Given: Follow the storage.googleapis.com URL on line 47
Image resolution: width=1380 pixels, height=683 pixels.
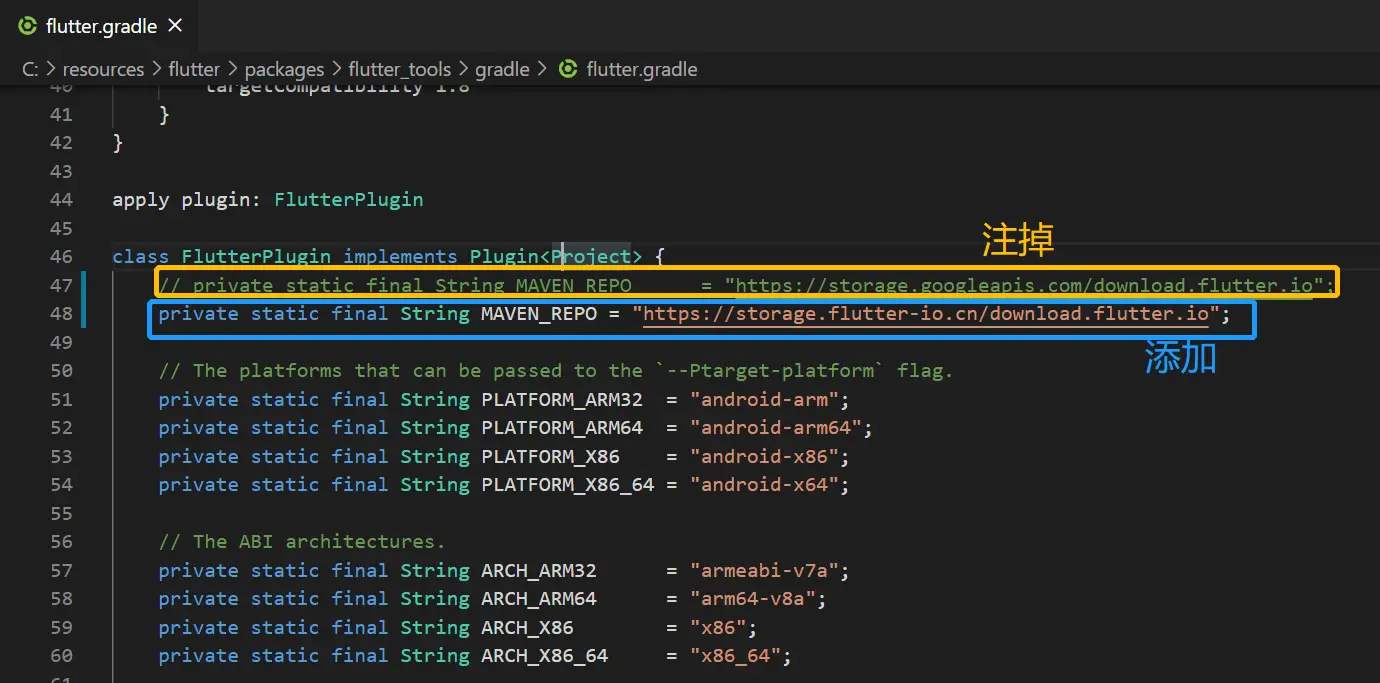Looking at the screenshot, I should coord(1024,285).
